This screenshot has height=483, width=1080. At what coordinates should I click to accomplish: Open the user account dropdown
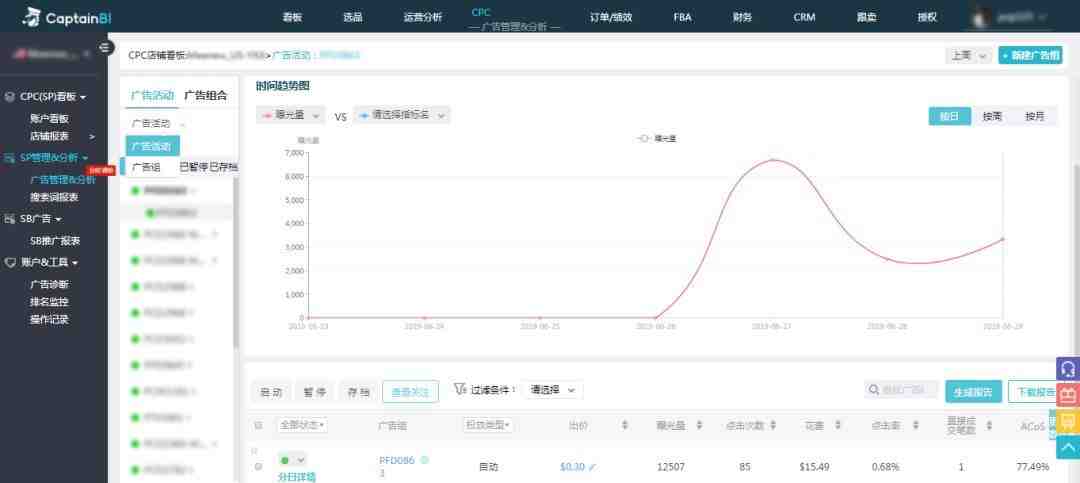click(1020, 17)
